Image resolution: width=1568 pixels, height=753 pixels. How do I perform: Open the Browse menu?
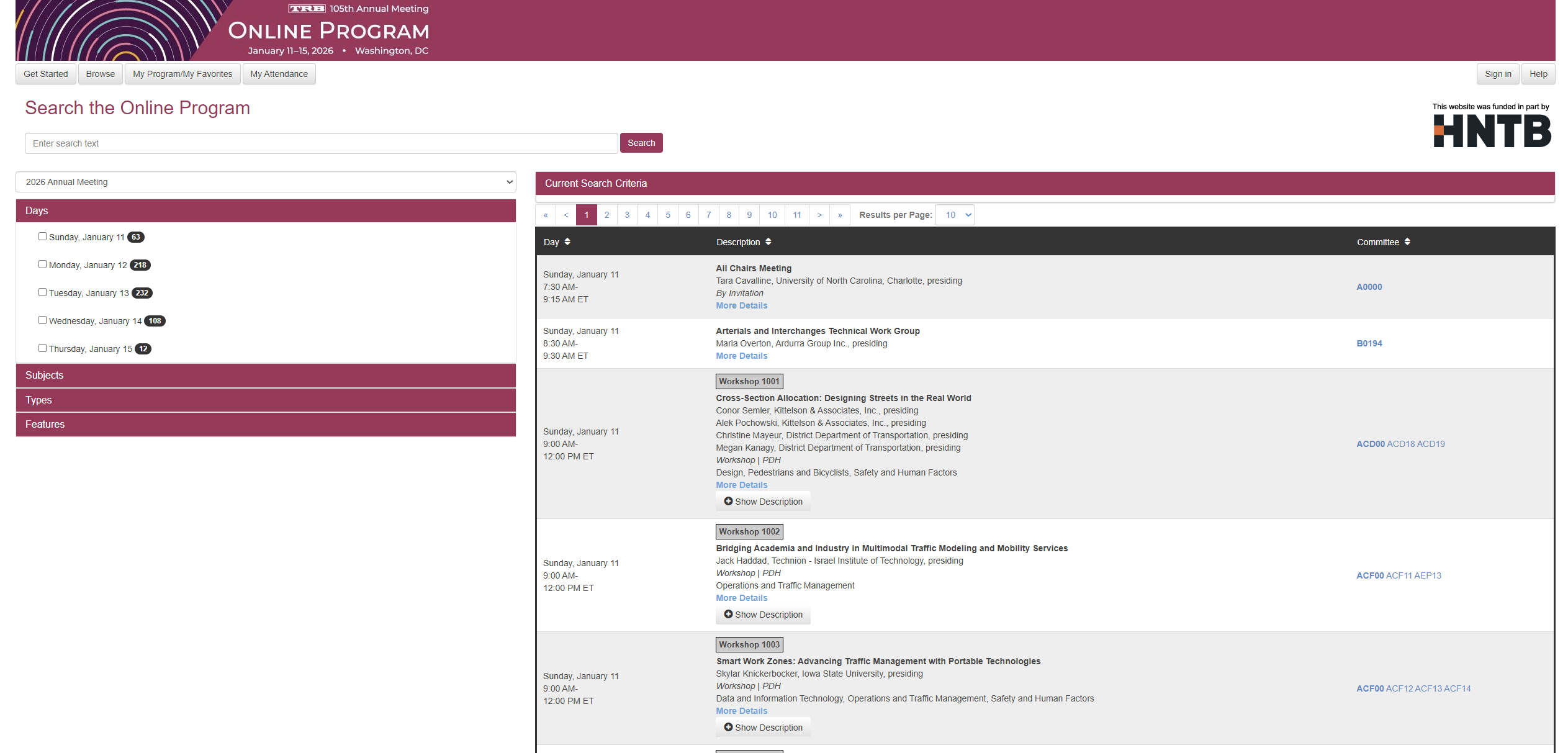click(x=100, y=74)
